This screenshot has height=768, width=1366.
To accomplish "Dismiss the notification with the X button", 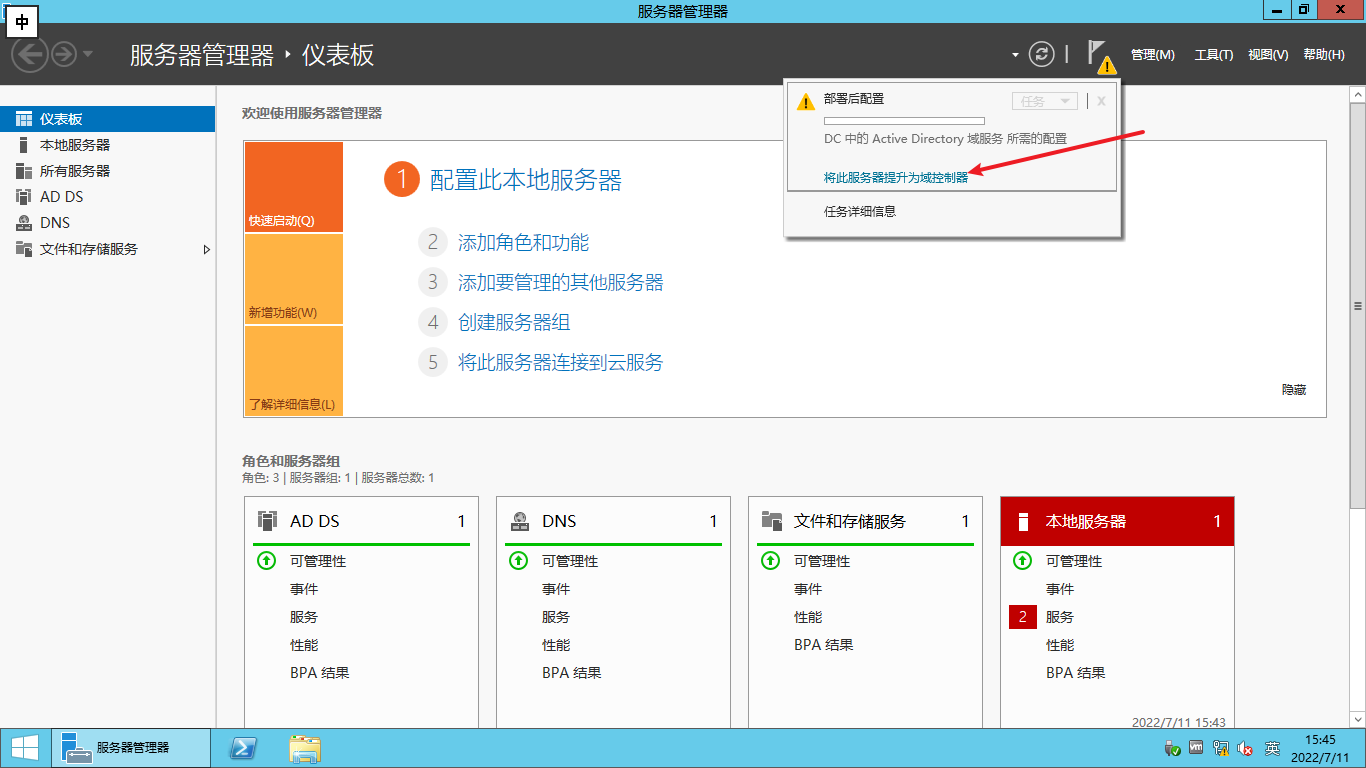I will pos(1101,101).
